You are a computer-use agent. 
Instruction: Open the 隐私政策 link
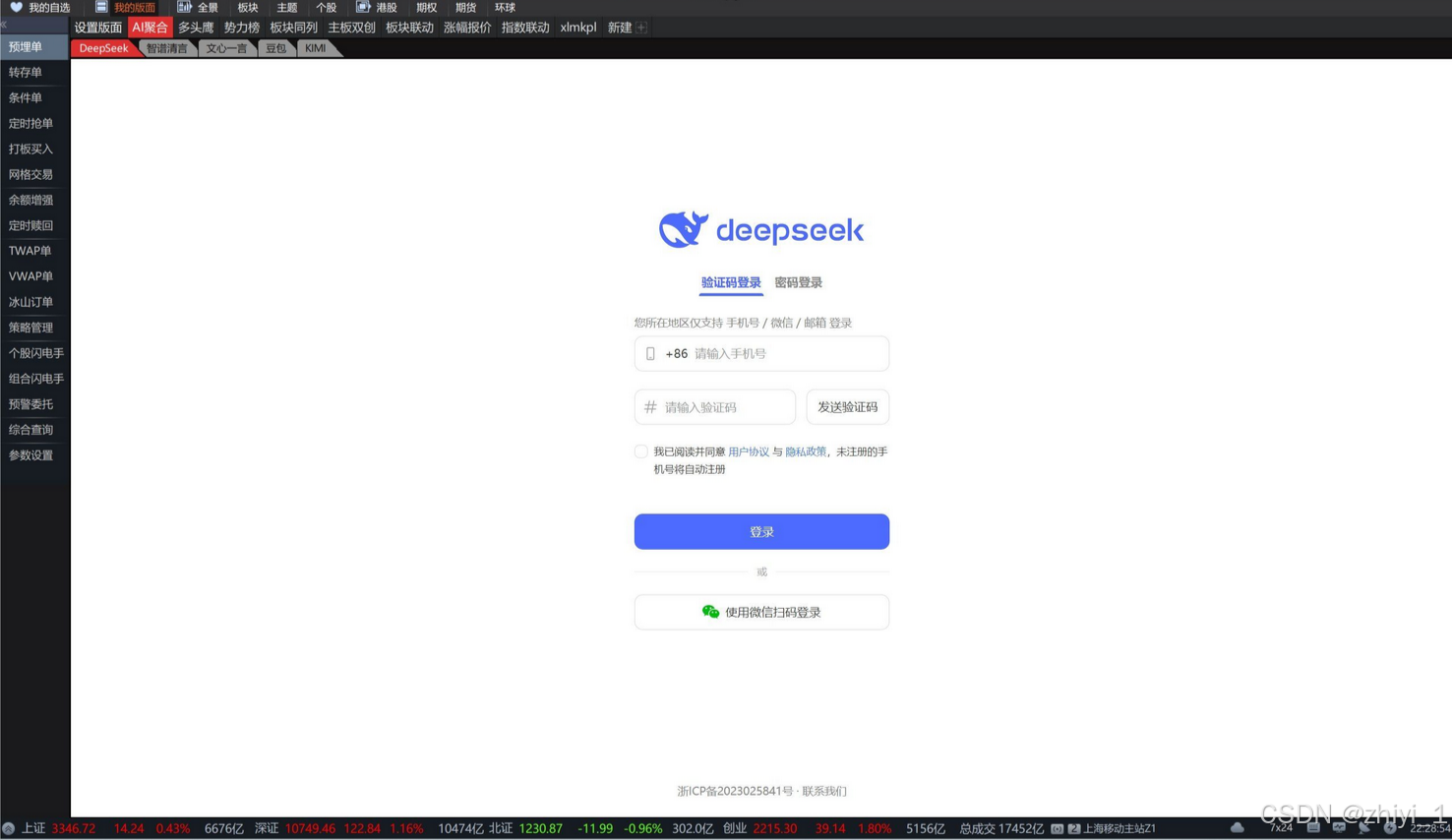[806, 451]
